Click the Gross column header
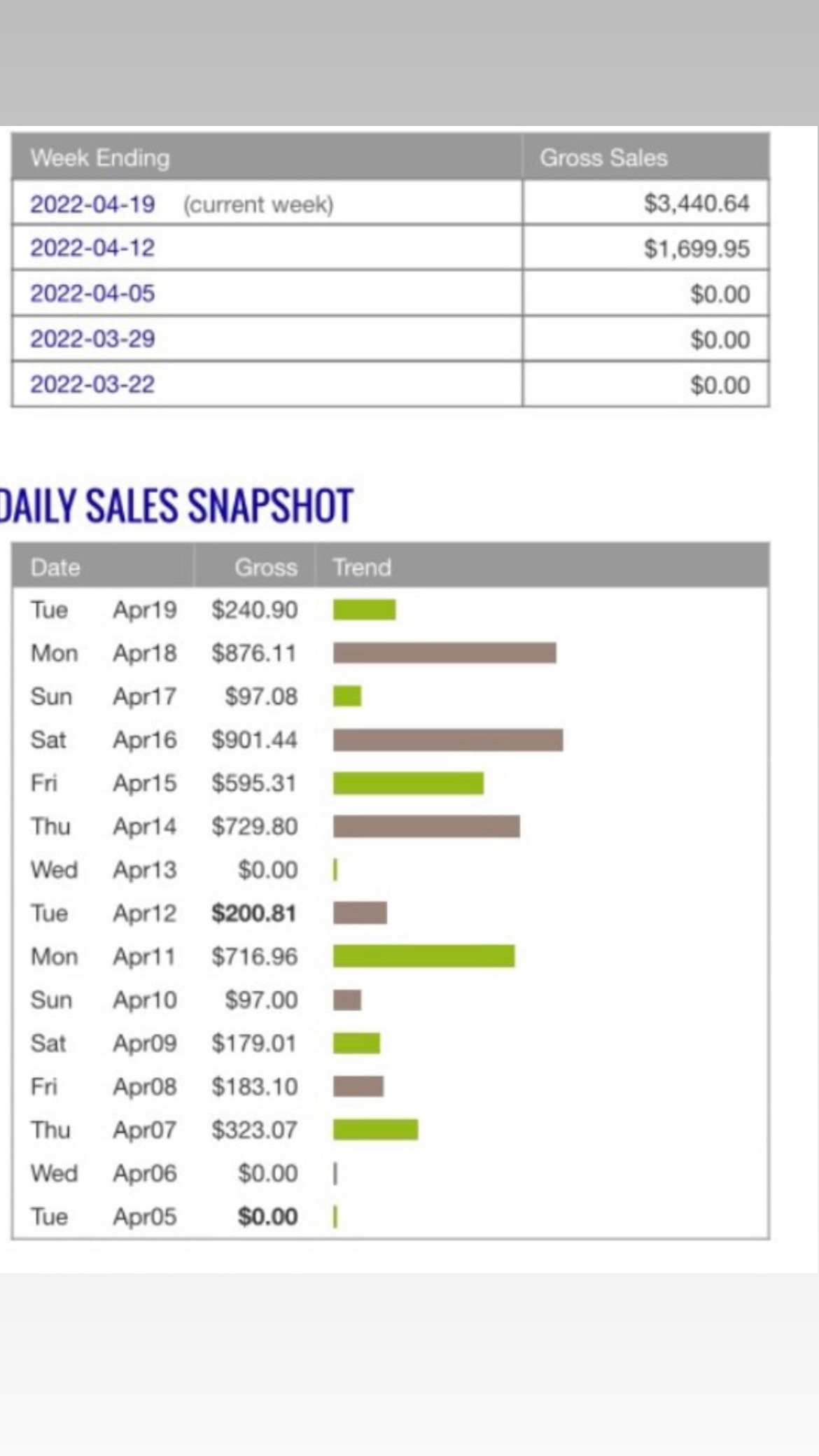 [x=266, y=567]
